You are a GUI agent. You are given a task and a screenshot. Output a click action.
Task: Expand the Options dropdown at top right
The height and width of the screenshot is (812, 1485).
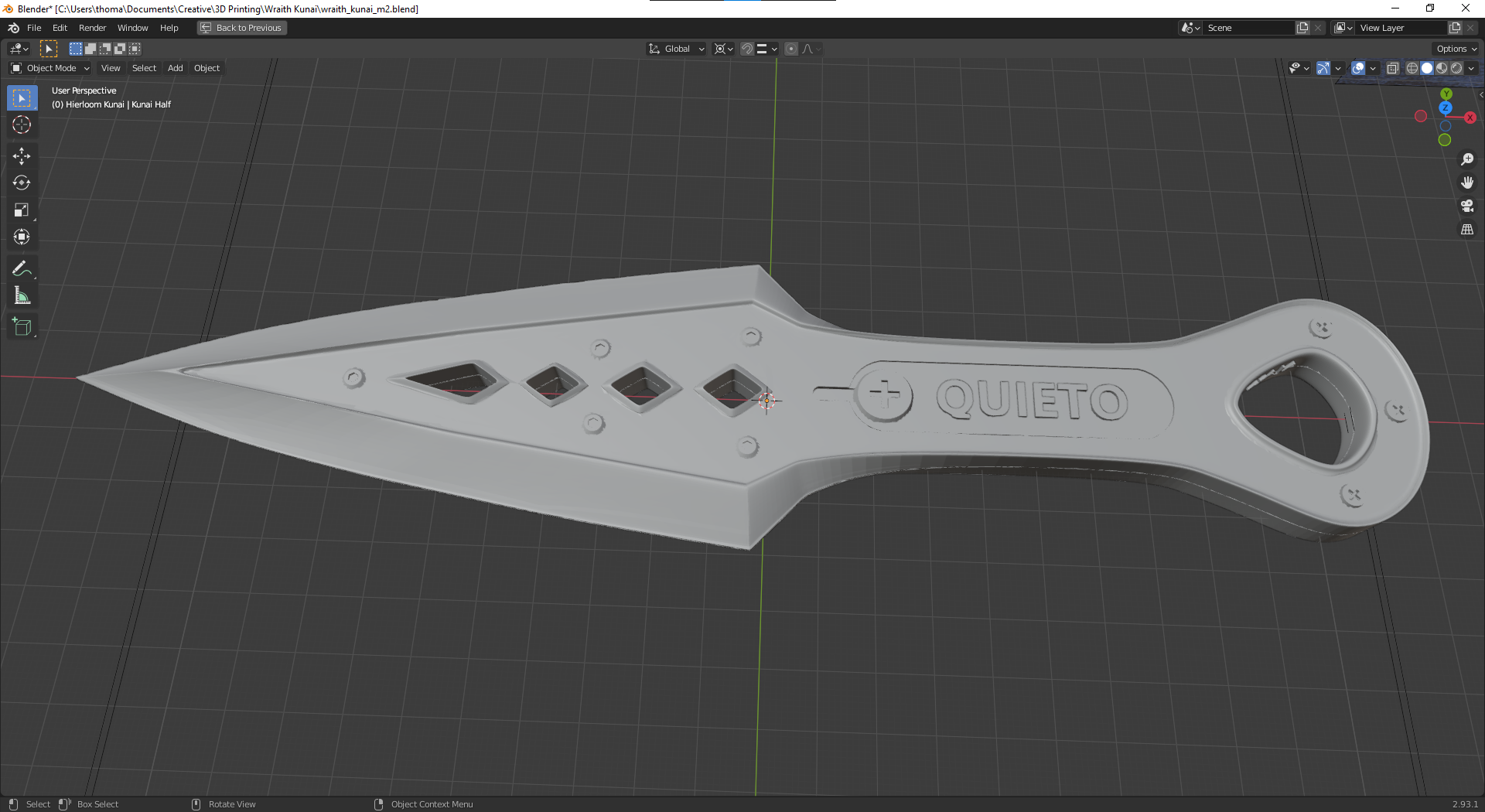click(x=1455, y=48)
